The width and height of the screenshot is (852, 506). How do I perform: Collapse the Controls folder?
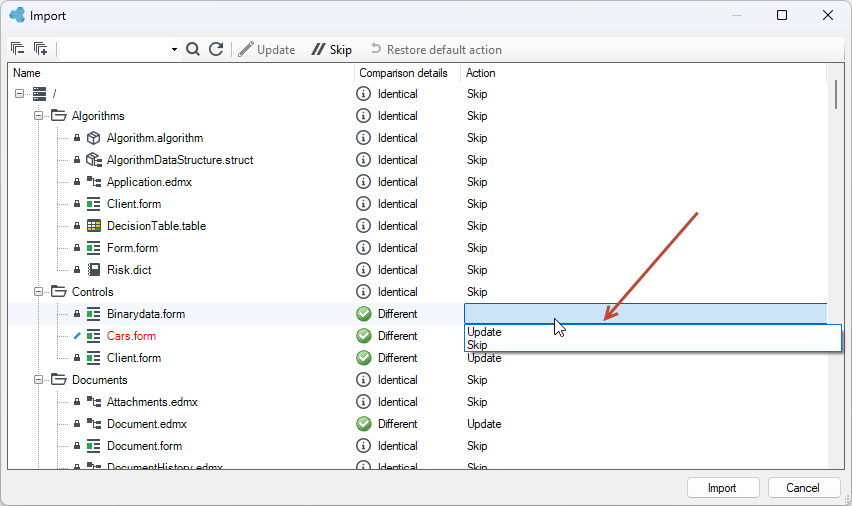(39, 291)
